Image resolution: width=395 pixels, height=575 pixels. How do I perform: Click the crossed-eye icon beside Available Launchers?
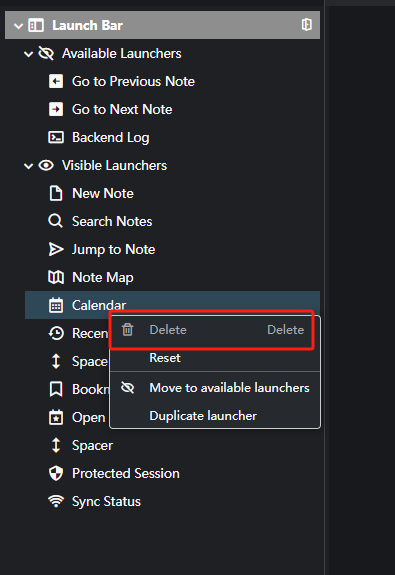46,54
